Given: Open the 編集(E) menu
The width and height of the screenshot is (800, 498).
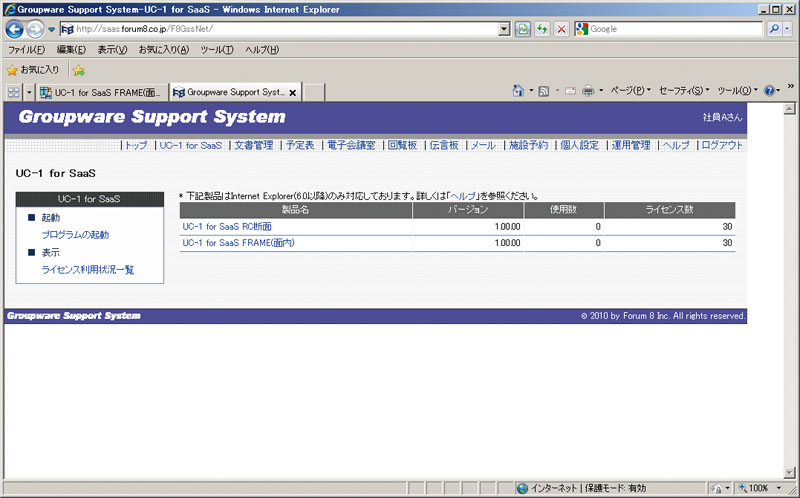Looking at the screenshot, I should pos(71,49).
